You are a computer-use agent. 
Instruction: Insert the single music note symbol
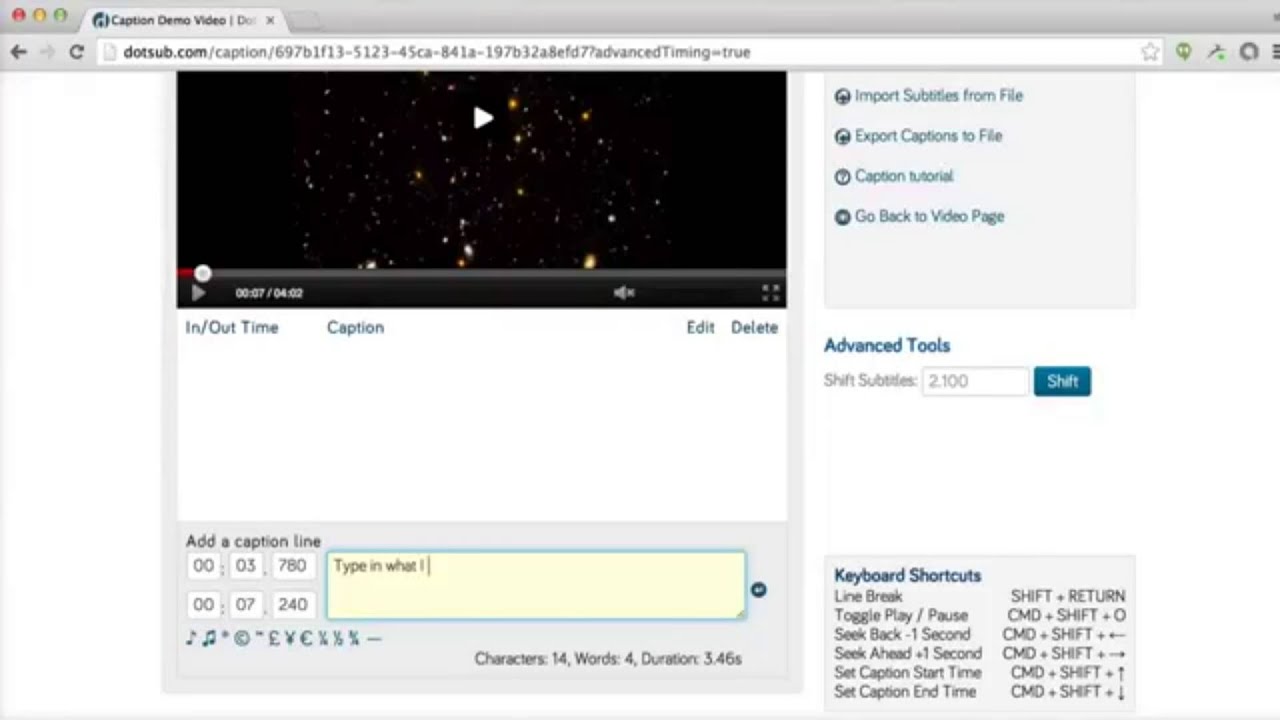click(x=191, y=638)
